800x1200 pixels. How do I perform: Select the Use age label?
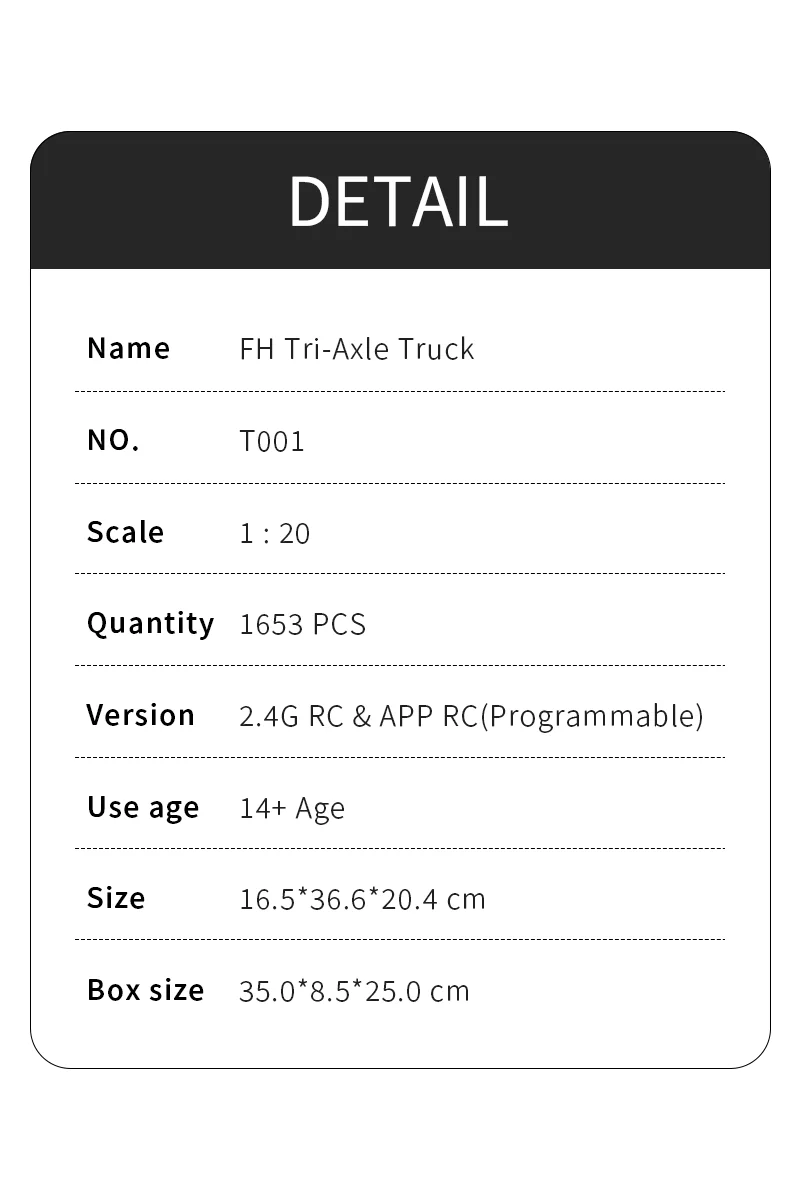point(143,808)
